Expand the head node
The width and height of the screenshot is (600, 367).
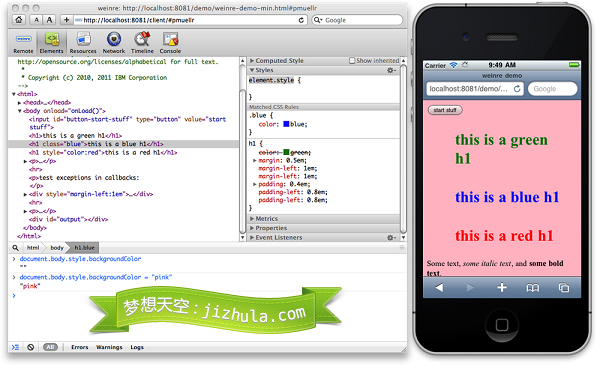point(20,103)
